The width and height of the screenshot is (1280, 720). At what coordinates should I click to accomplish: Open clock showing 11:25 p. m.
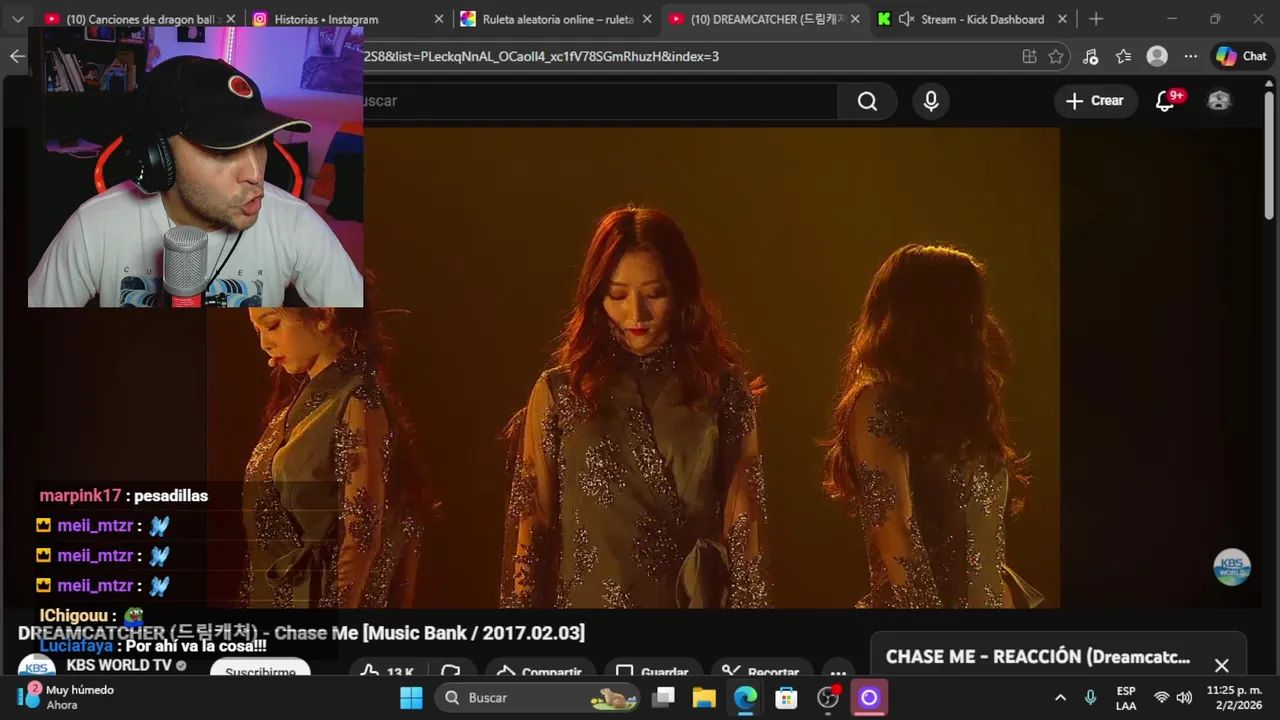click(1234, 698)
